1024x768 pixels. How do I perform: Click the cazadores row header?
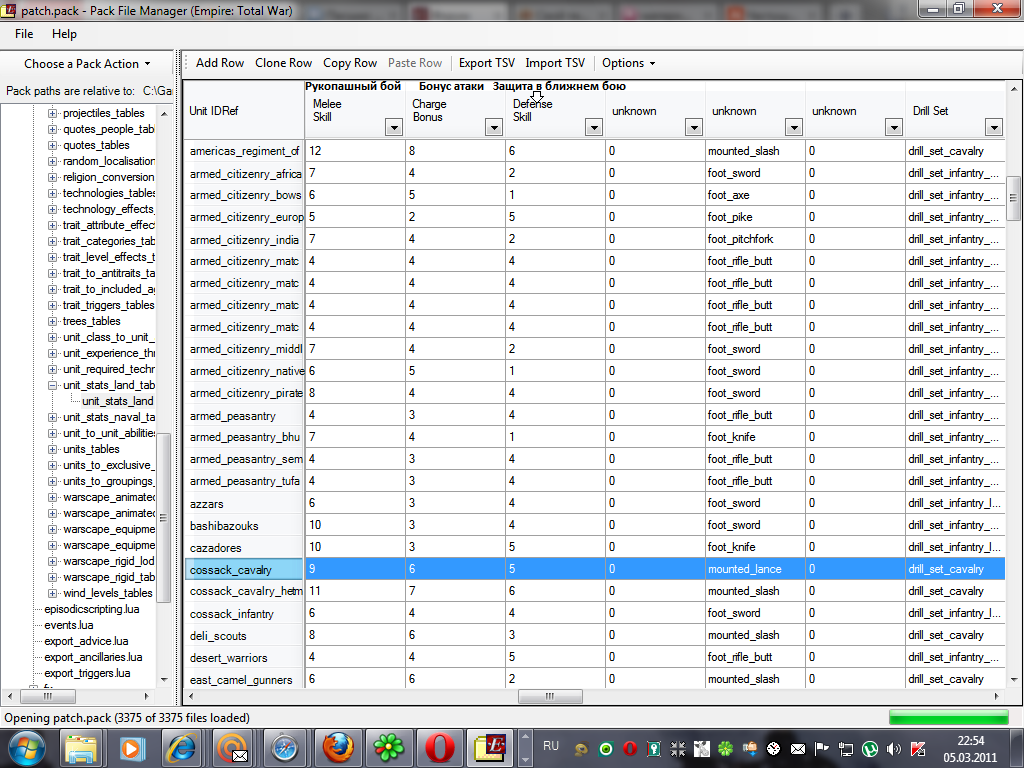pos(244,548)
